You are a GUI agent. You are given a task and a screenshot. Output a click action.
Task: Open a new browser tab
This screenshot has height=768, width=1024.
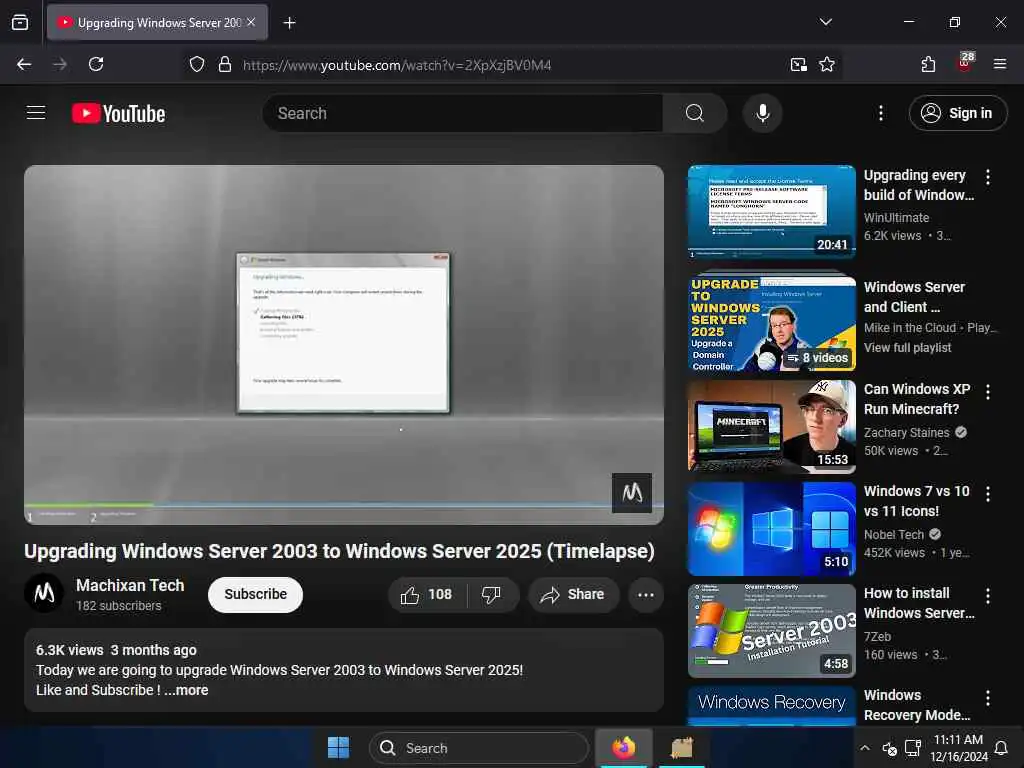(x=289, y=23)
